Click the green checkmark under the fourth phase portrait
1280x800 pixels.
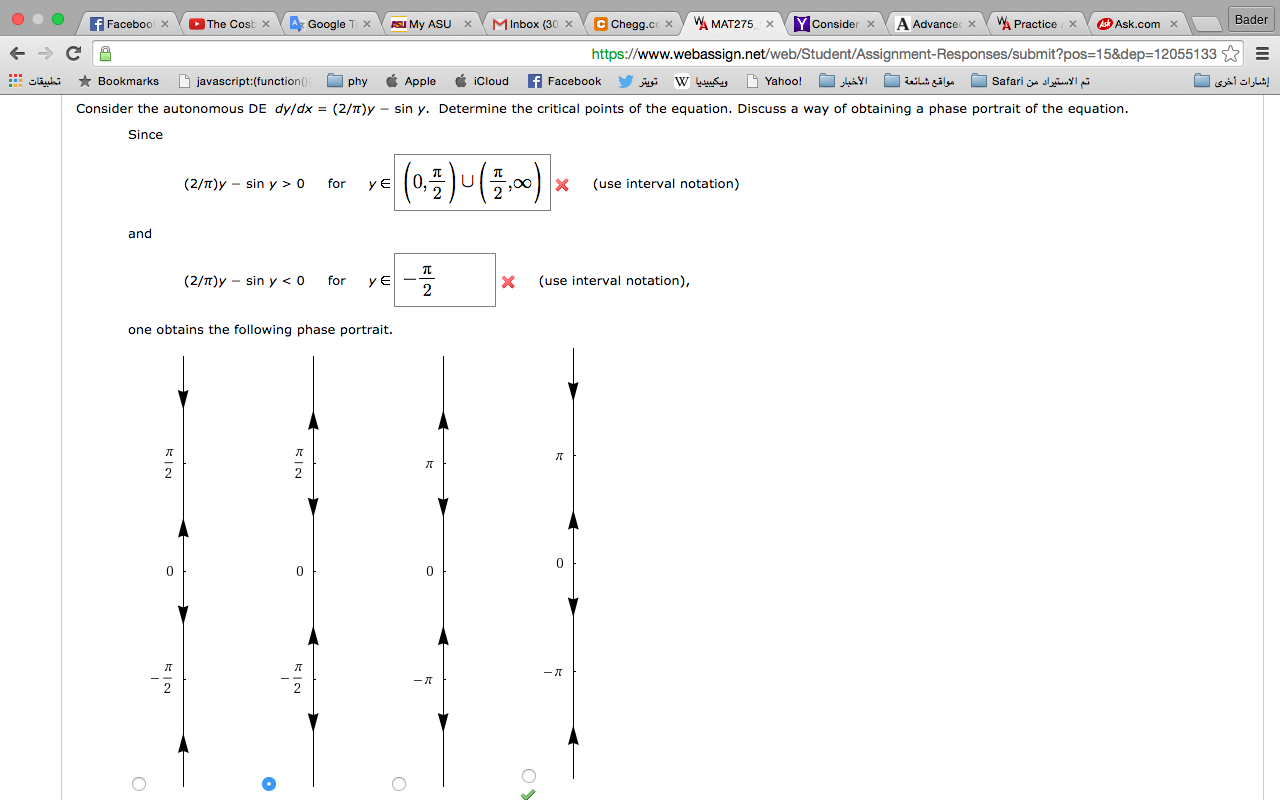[x=529, y=794]
